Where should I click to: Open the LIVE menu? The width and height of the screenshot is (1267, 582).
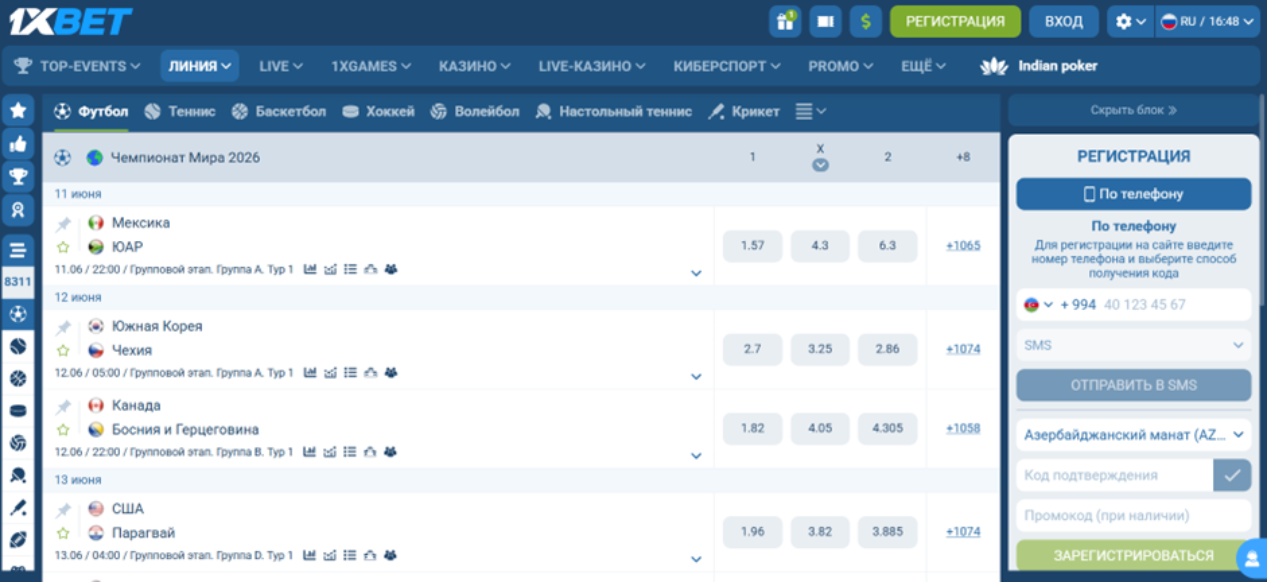281,66
